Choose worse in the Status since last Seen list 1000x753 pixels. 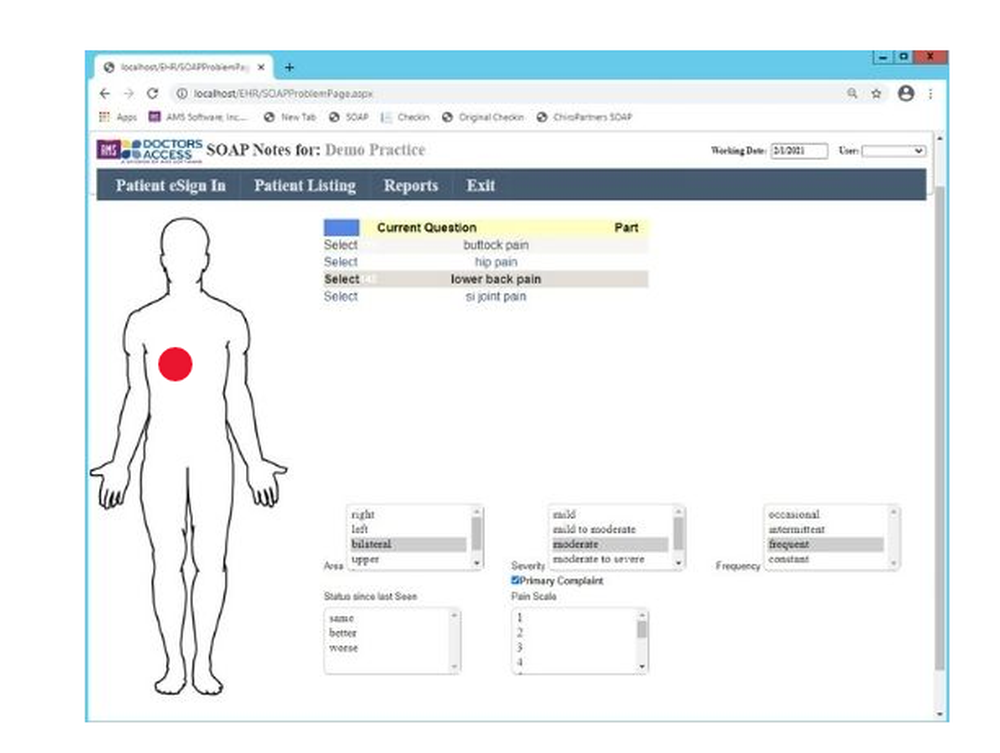click(343, 646)
